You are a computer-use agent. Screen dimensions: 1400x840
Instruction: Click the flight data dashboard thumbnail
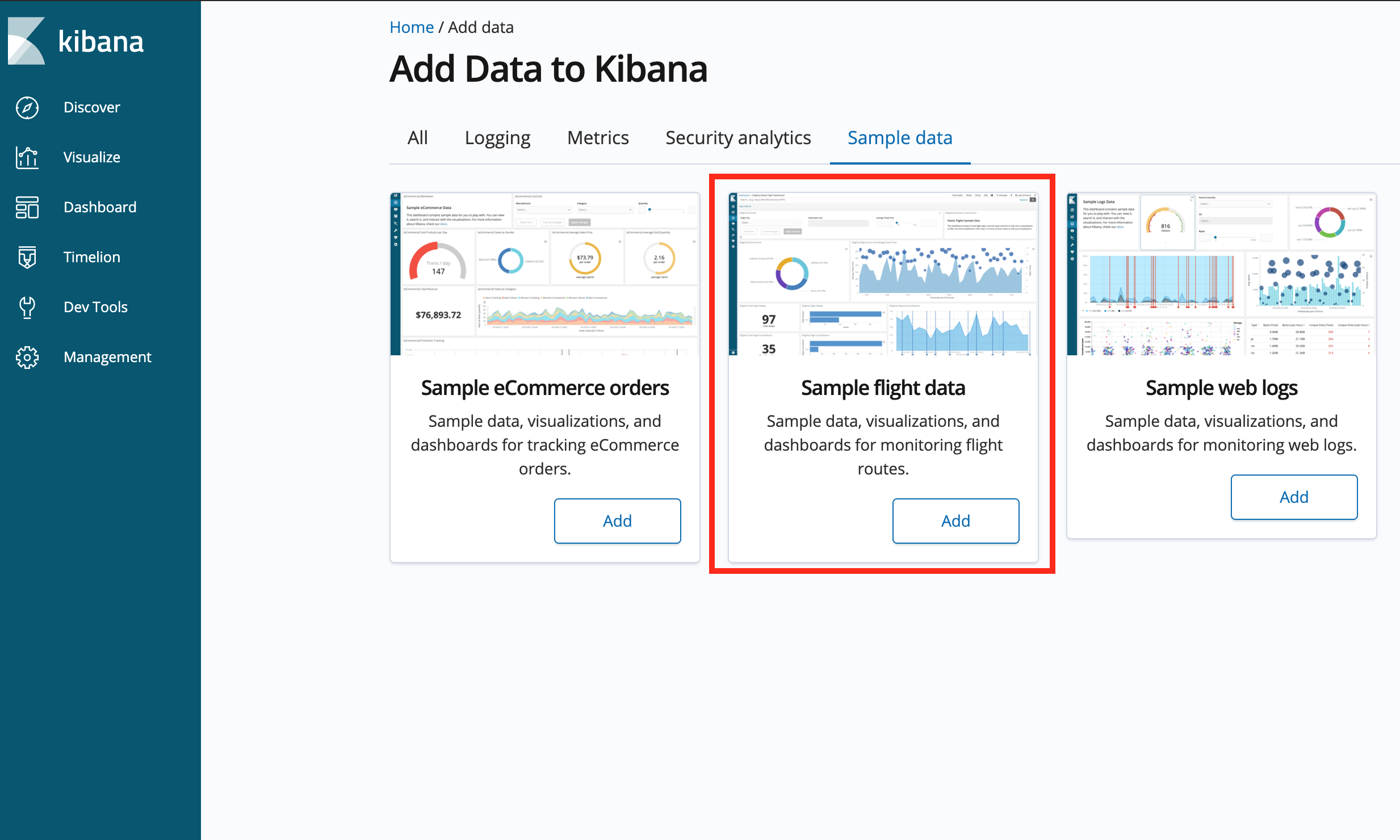(x=883, y=274)
